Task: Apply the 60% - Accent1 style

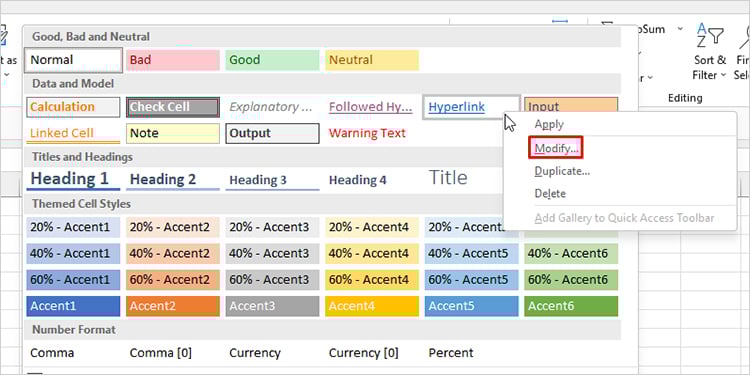Action: (73, 280)
